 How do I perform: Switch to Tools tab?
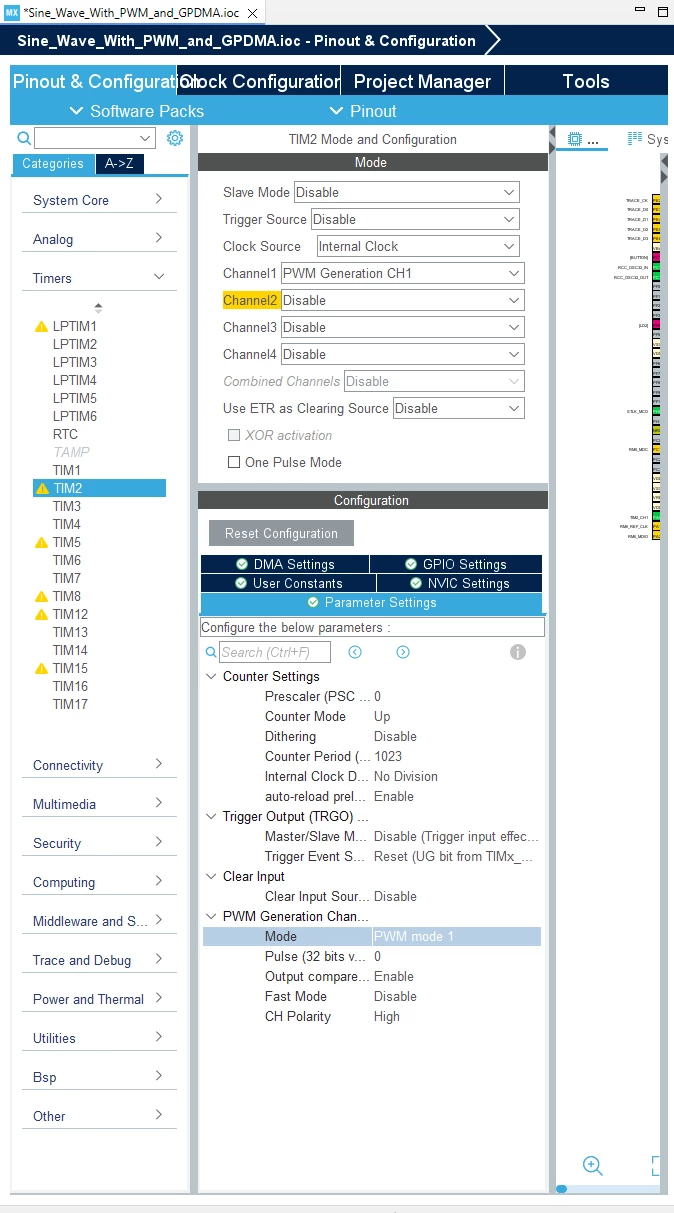pyautogui.click(x=586, y=81)
